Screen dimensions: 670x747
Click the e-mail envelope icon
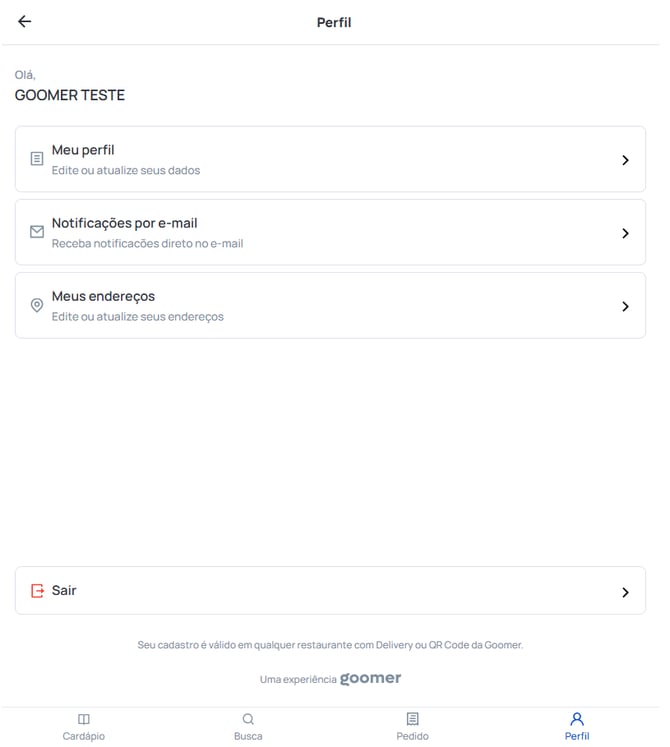tap(37, 232)
